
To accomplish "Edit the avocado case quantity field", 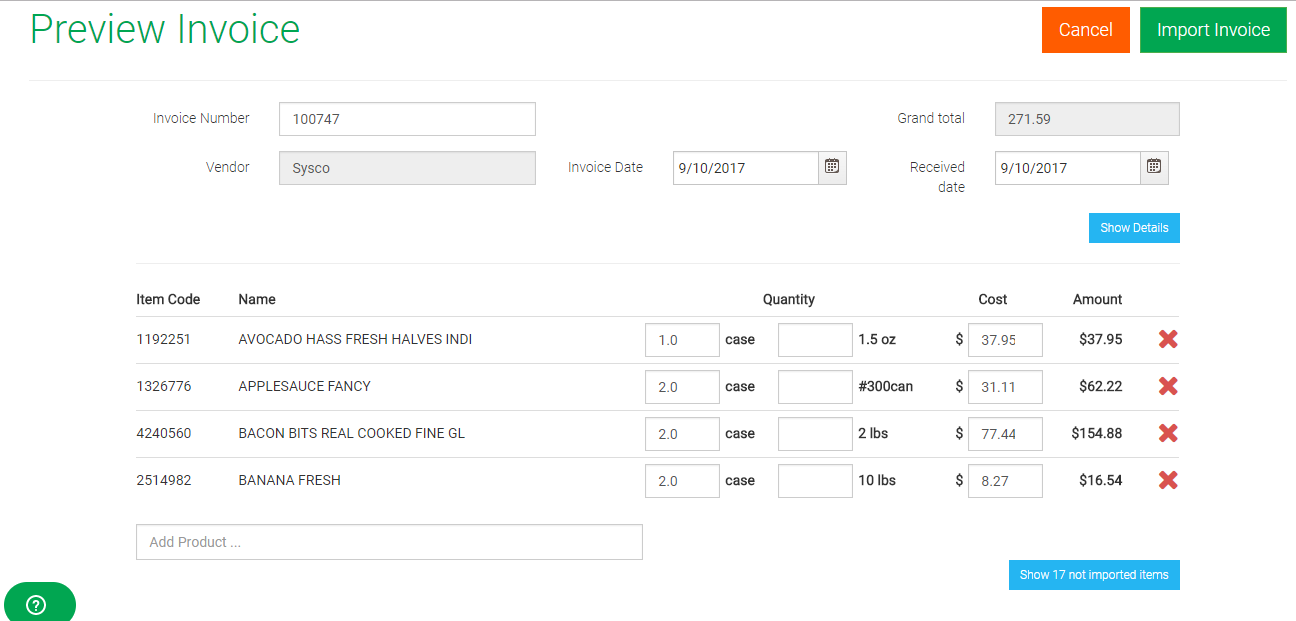I will pos(682,340).
